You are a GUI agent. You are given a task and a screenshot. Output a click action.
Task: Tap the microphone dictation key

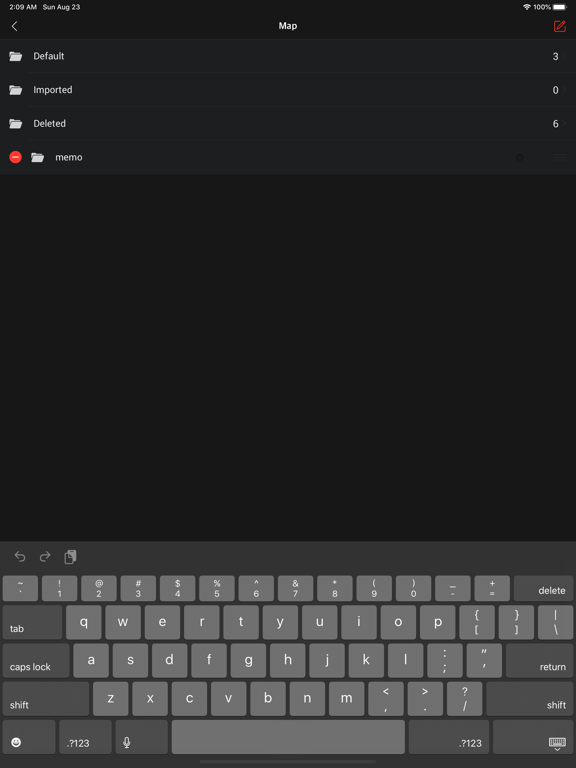[142, 737]
